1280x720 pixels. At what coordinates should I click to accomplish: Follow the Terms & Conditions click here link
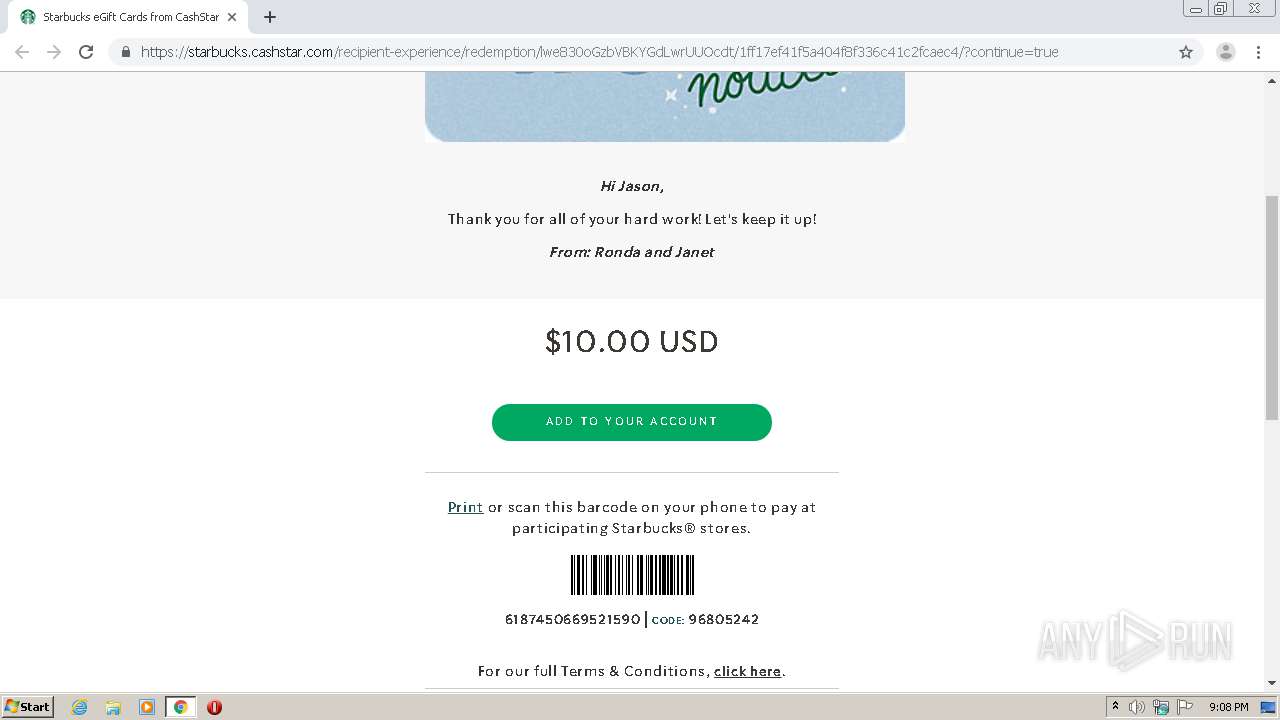coord(747,671)
